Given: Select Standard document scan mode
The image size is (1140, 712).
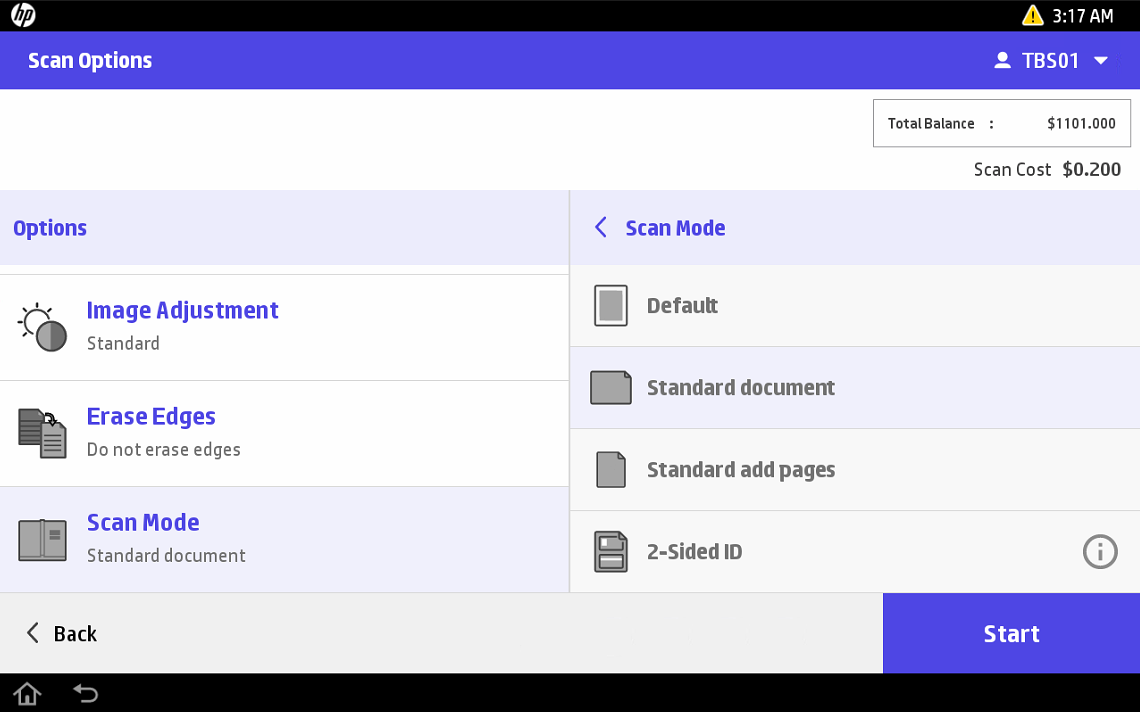Looking at the screenshot, I should tap(740, 388).
